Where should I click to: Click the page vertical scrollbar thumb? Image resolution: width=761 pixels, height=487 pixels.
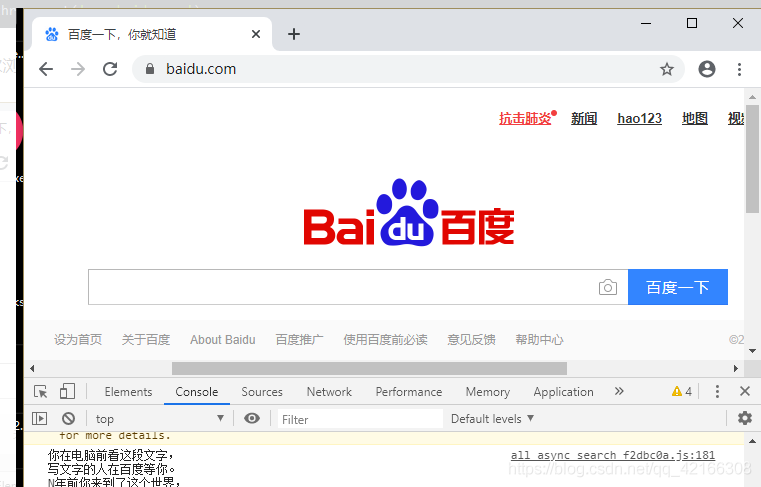click(752, 159)
